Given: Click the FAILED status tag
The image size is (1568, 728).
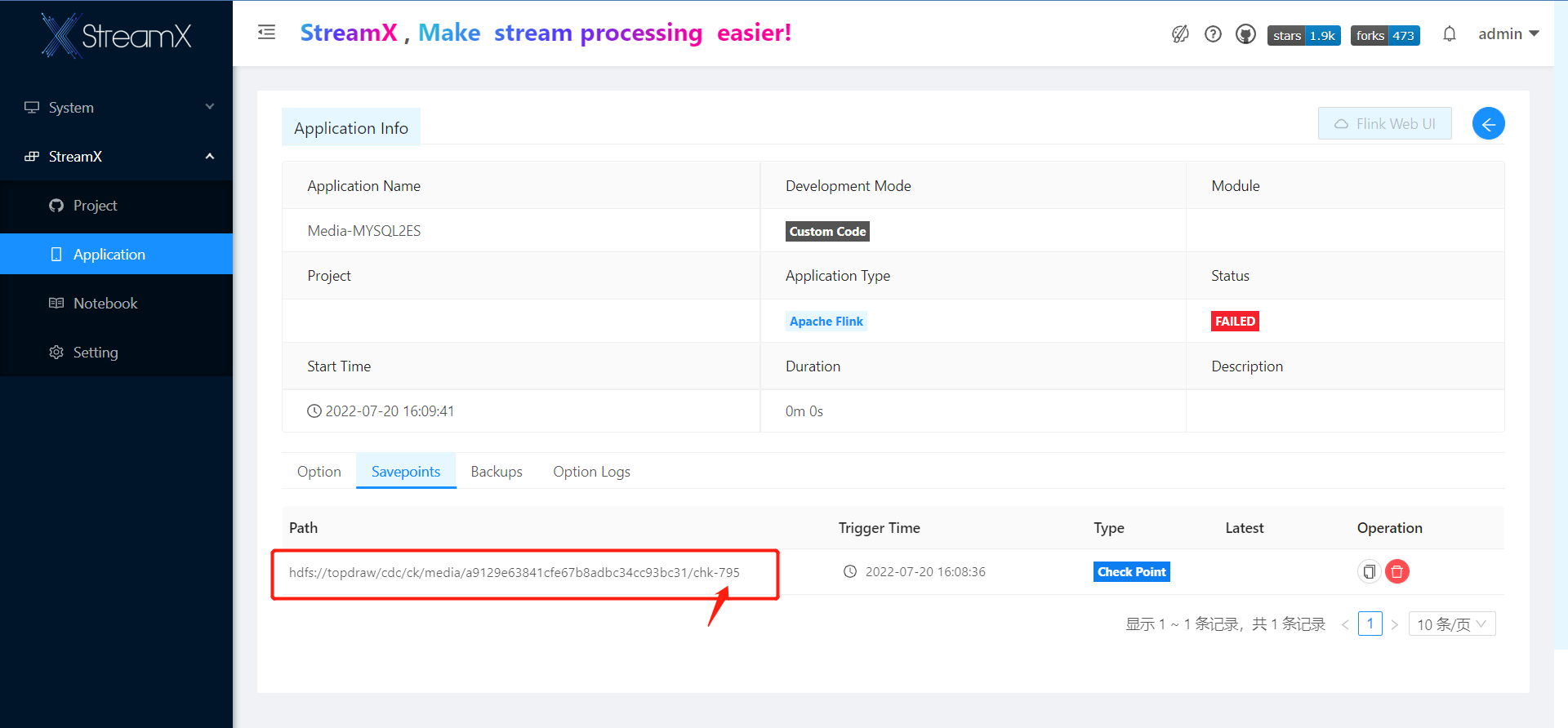Looking at the screenshot, I should click(1235, 321).
